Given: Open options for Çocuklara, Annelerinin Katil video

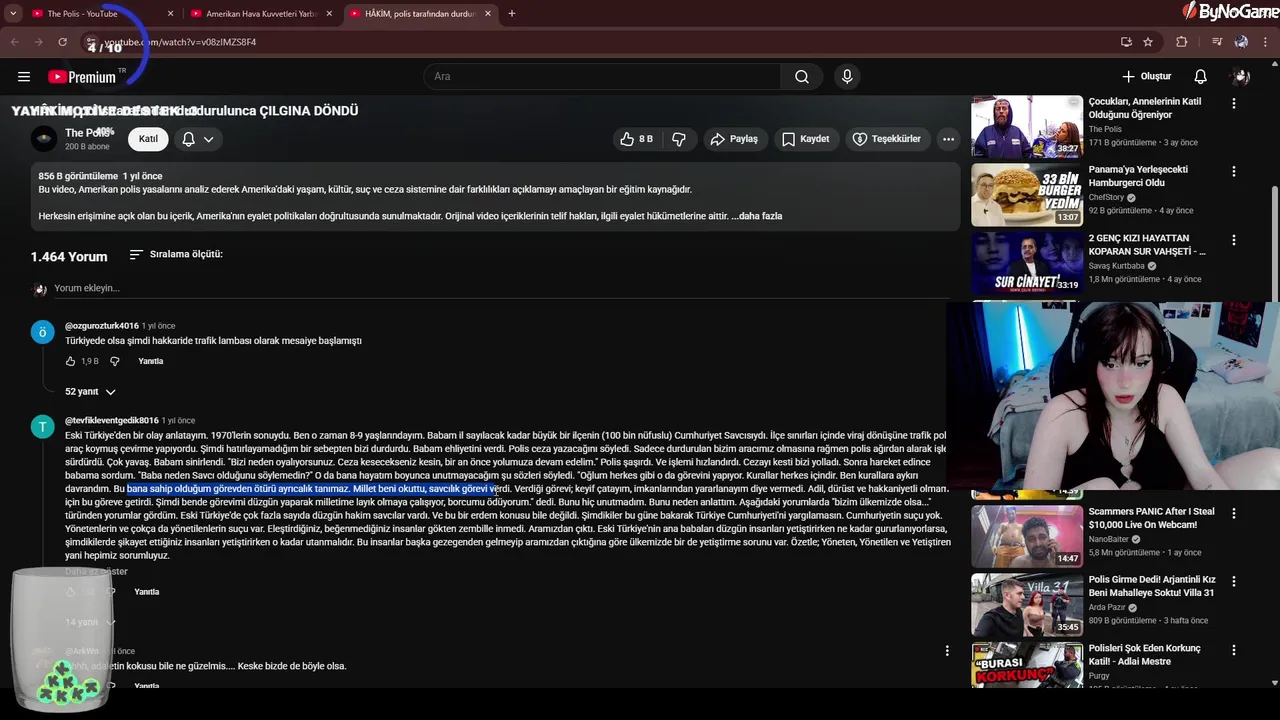Looking at the screenshot, I should [1233, 103].
